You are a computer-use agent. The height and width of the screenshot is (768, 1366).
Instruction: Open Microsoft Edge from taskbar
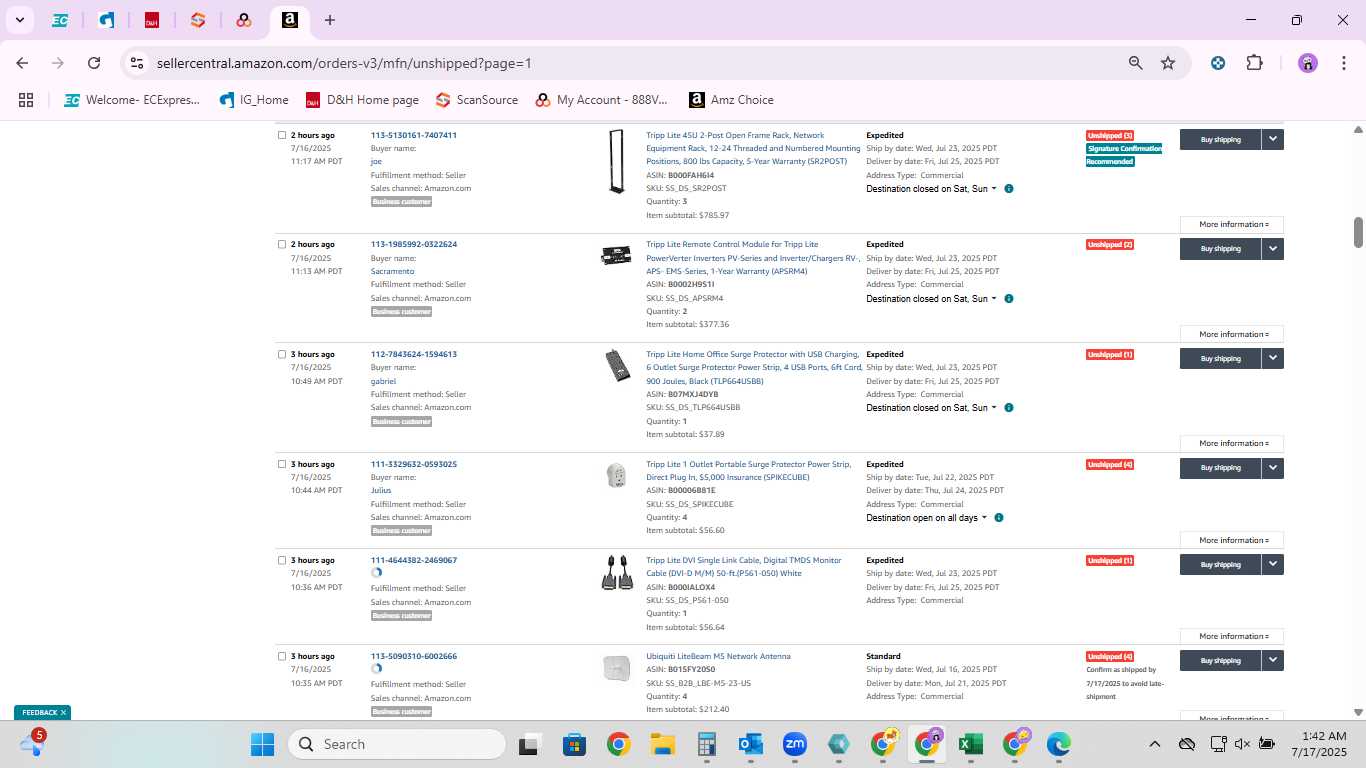1058,744
